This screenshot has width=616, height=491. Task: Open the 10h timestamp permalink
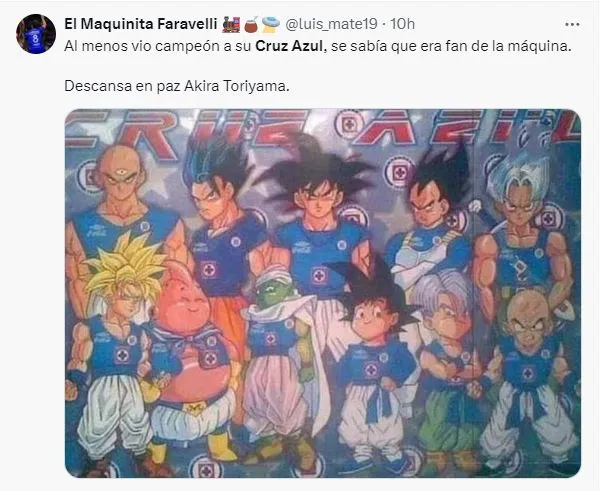(402, 24)
